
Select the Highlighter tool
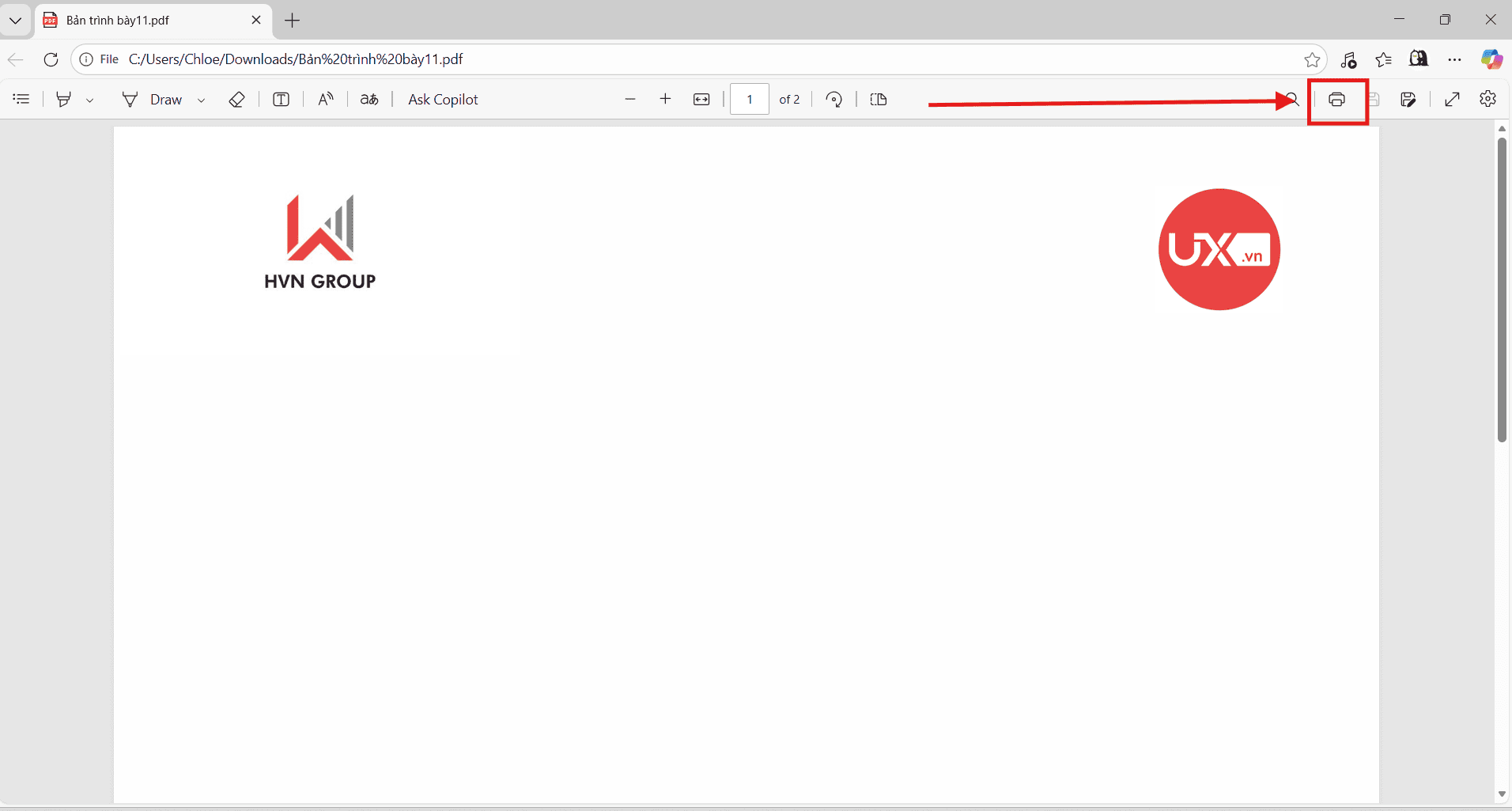click(63, 99)
